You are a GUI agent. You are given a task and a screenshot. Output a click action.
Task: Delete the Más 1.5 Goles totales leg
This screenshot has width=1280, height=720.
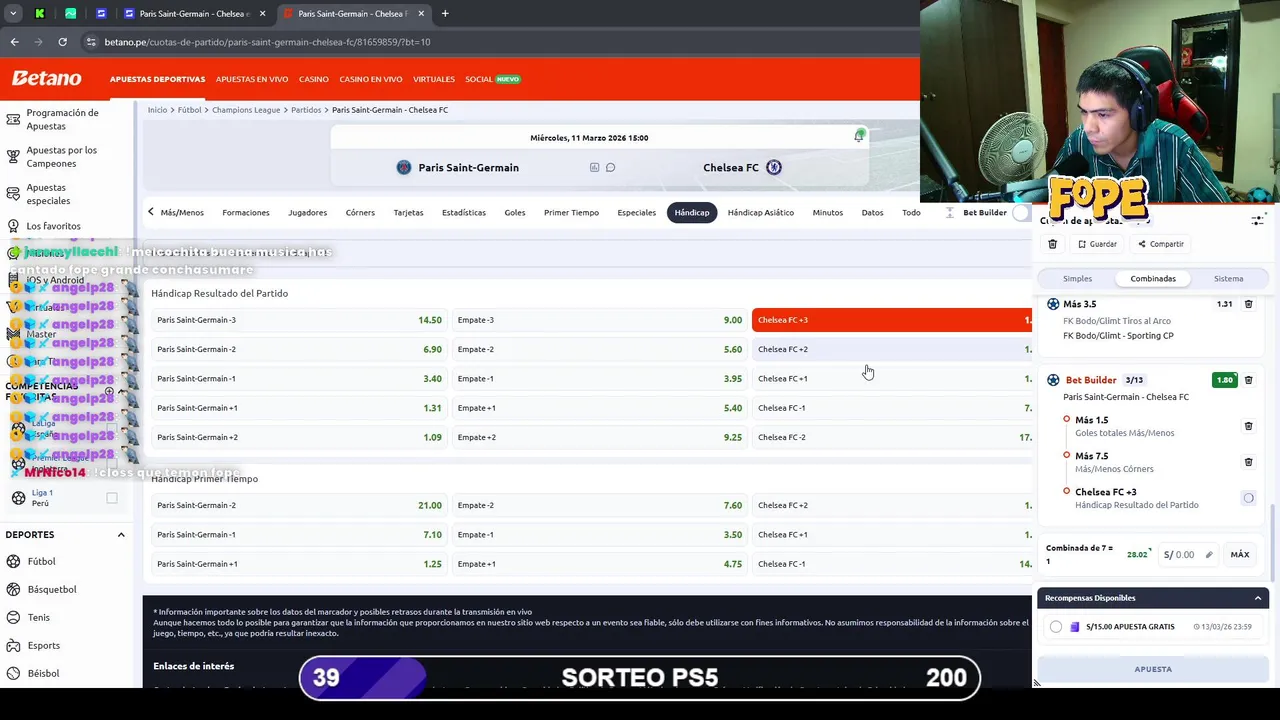[x=1248, y=426]
